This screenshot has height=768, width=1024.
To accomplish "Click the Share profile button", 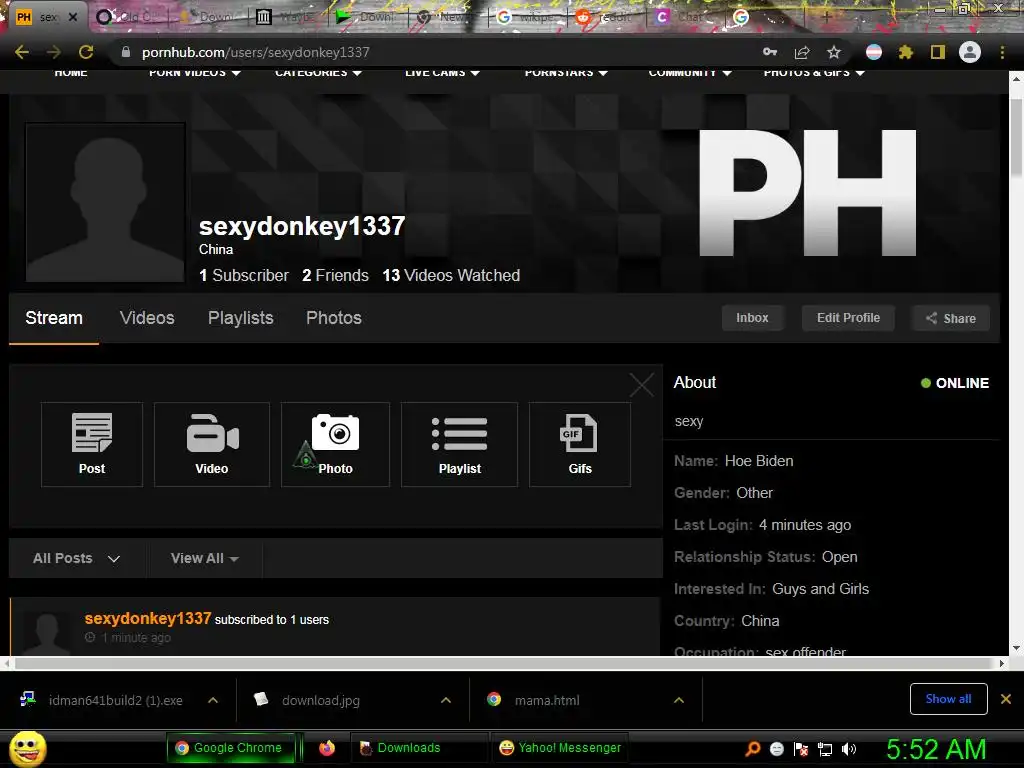I will 951,318.
